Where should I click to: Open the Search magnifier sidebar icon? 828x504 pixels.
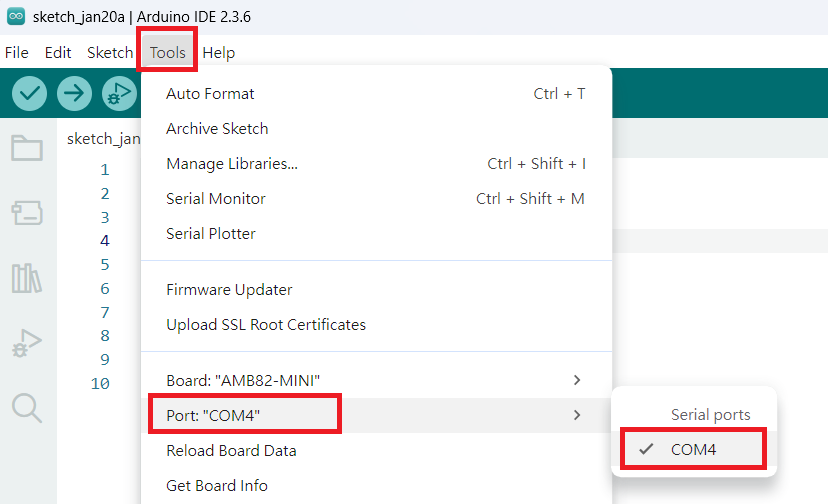27,407
